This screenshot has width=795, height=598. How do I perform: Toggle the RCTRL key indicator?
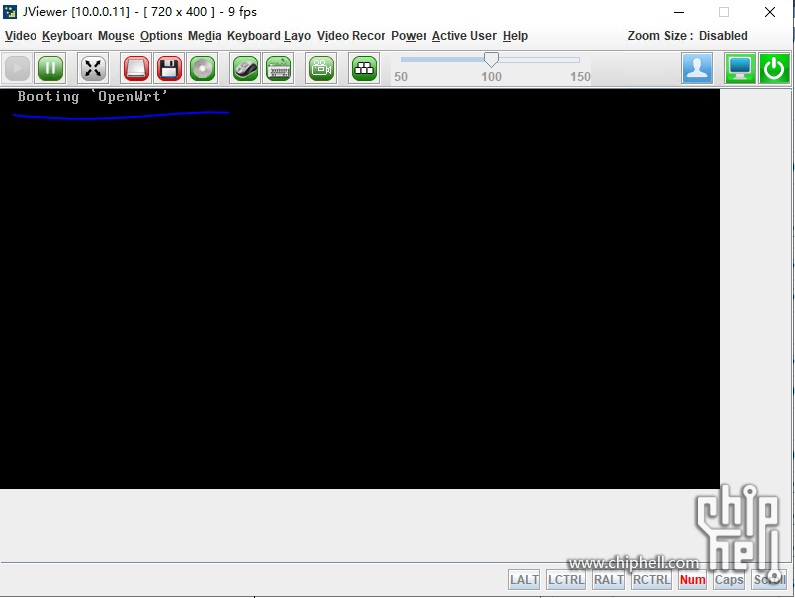[x=652, y=580]
